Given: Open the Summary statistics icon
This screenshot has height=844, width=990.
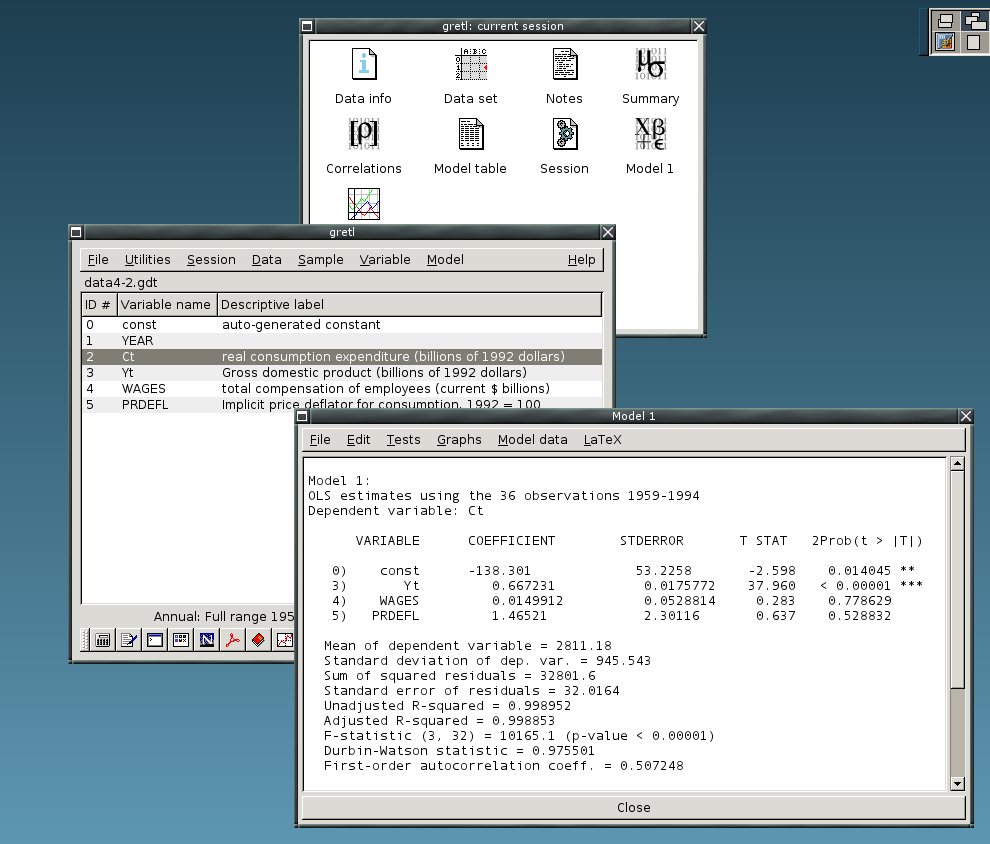Looking at the screenshot, I should point(650,65).
